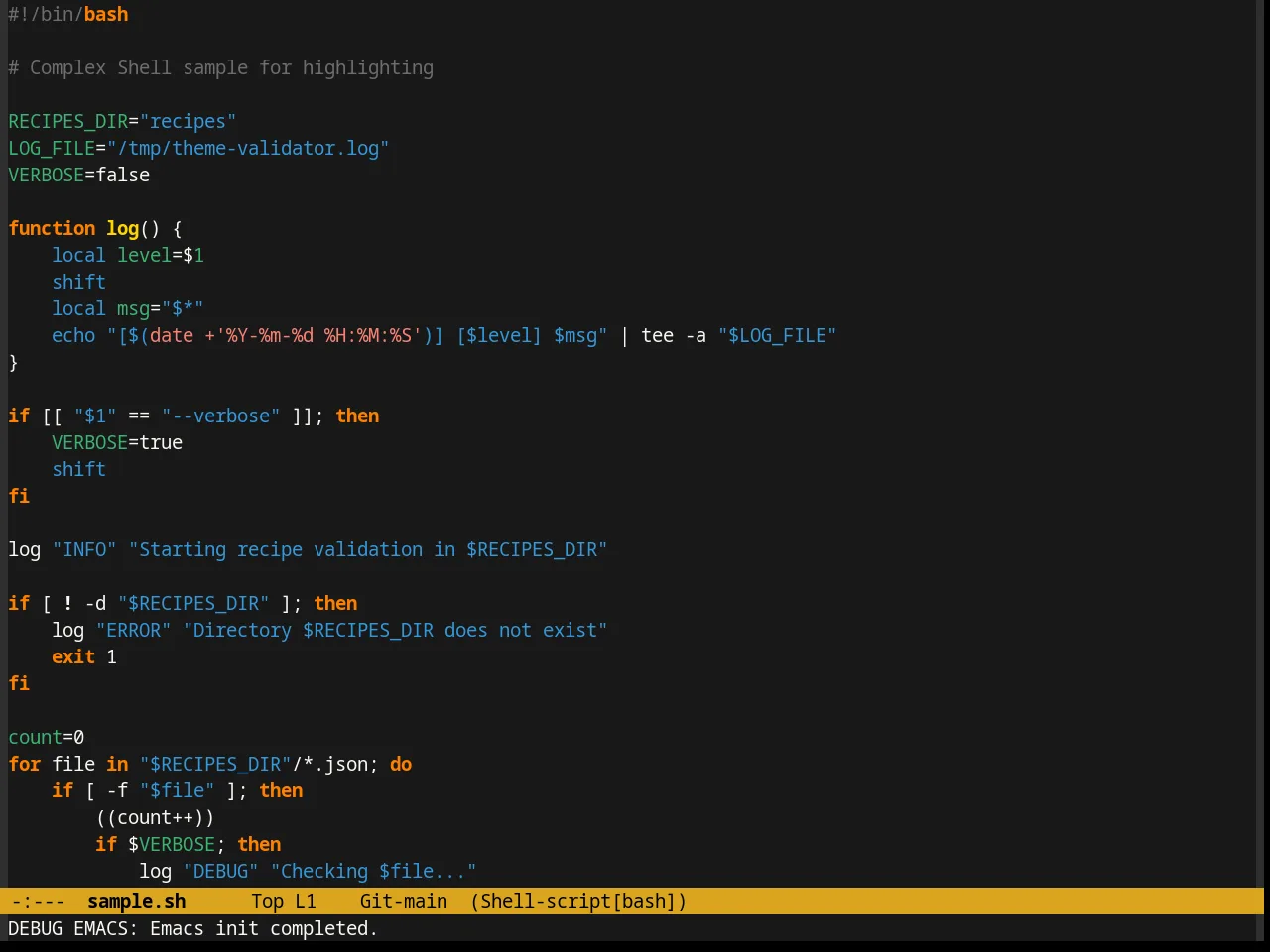
Task: Click the sample.sh buffer name in mode line
Action: click(136, 901)
